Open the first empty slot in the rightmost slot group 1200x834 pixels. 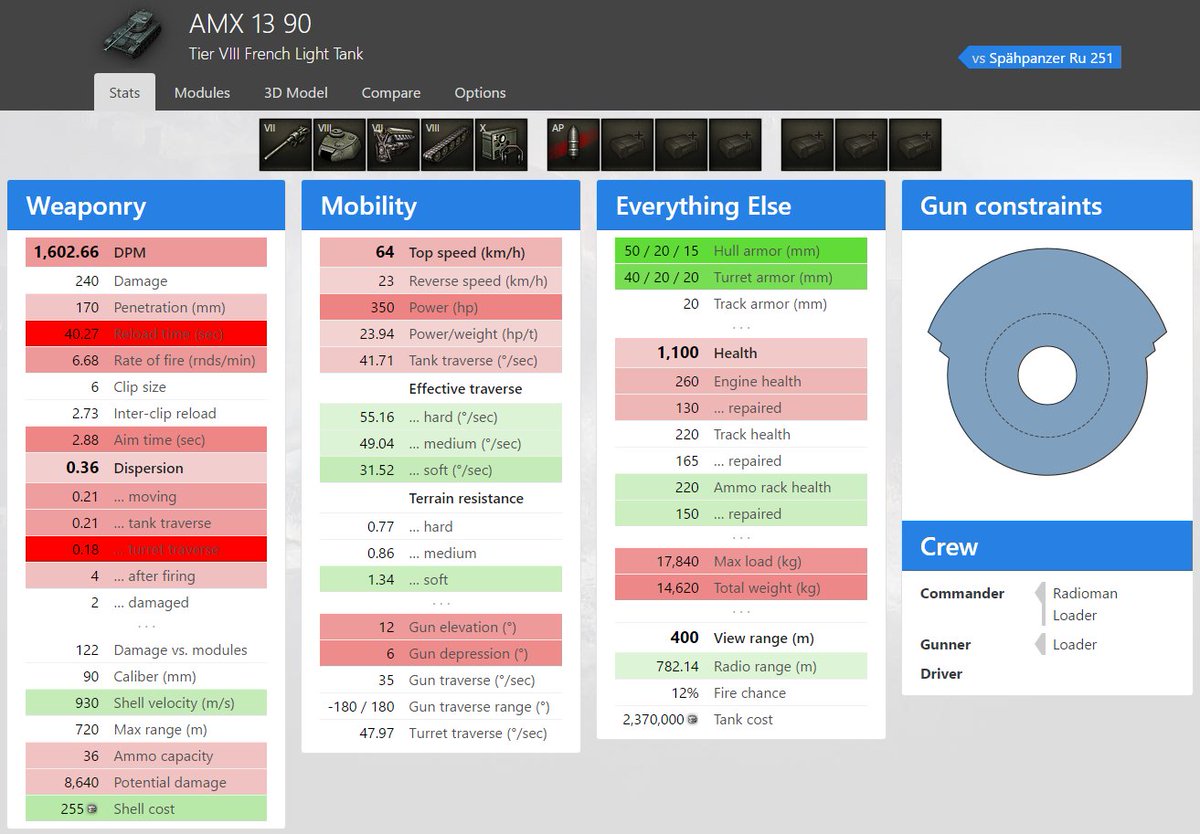click(807, 145)
